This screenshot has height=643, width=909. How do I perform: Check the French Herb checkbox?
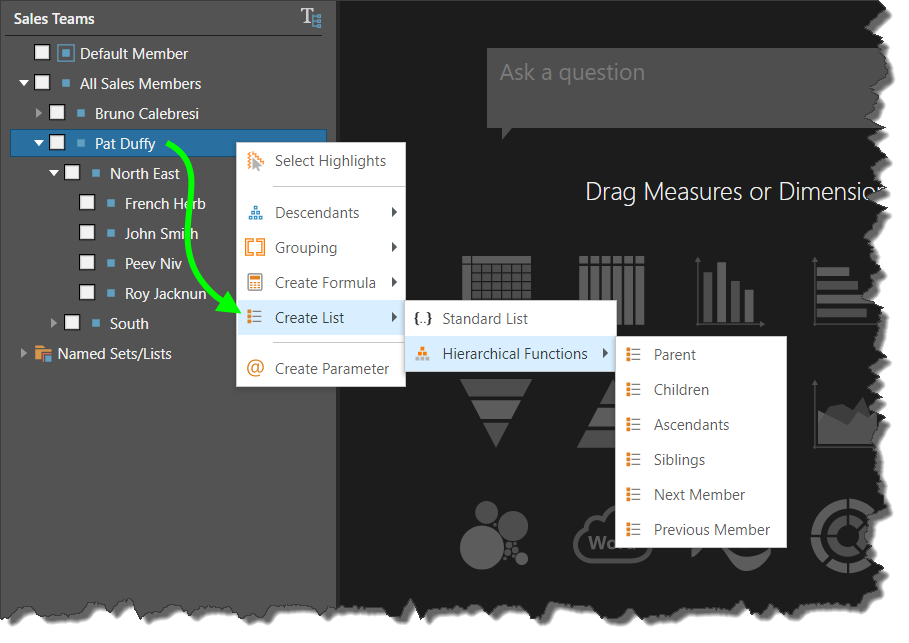pos(87,202)
